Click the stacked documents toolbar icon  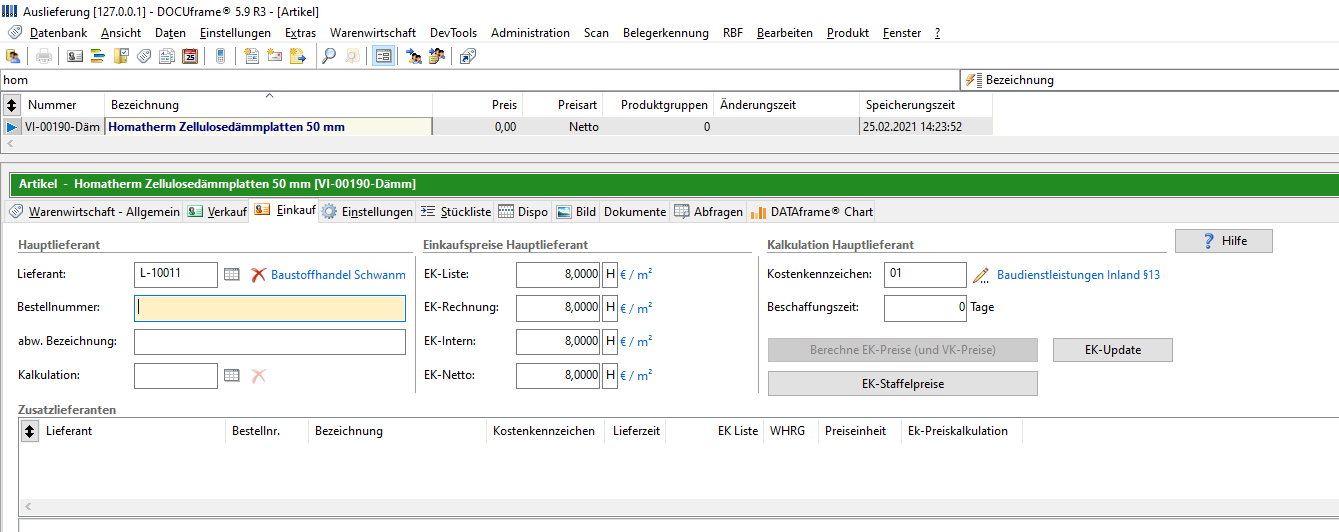click(x=167, y=56)
